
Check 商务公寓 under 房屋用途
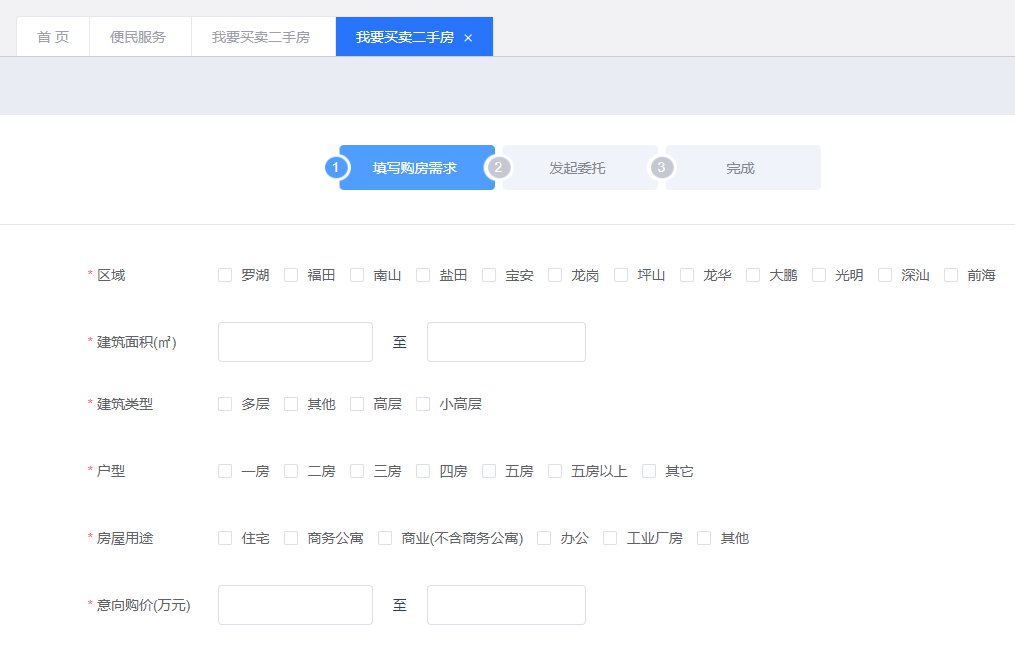coord(291,538)
